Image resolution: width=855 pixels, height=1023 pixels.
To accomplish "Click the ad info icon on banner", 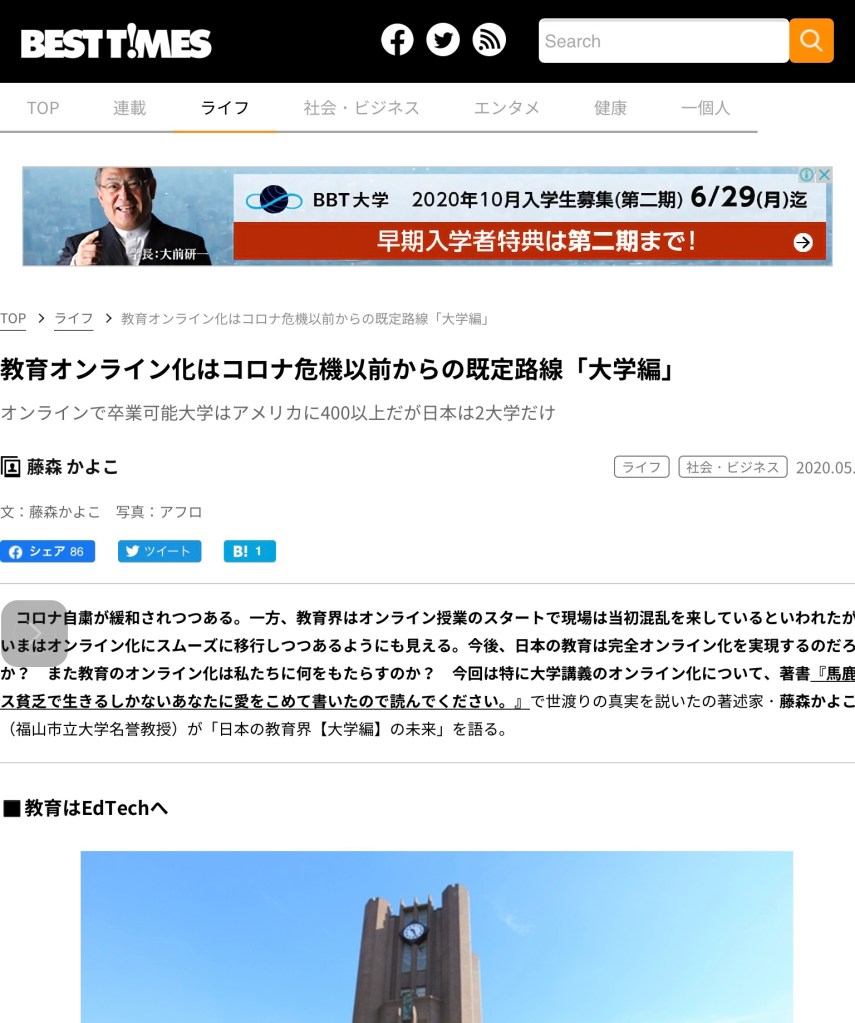I will [x=806, y=175].
